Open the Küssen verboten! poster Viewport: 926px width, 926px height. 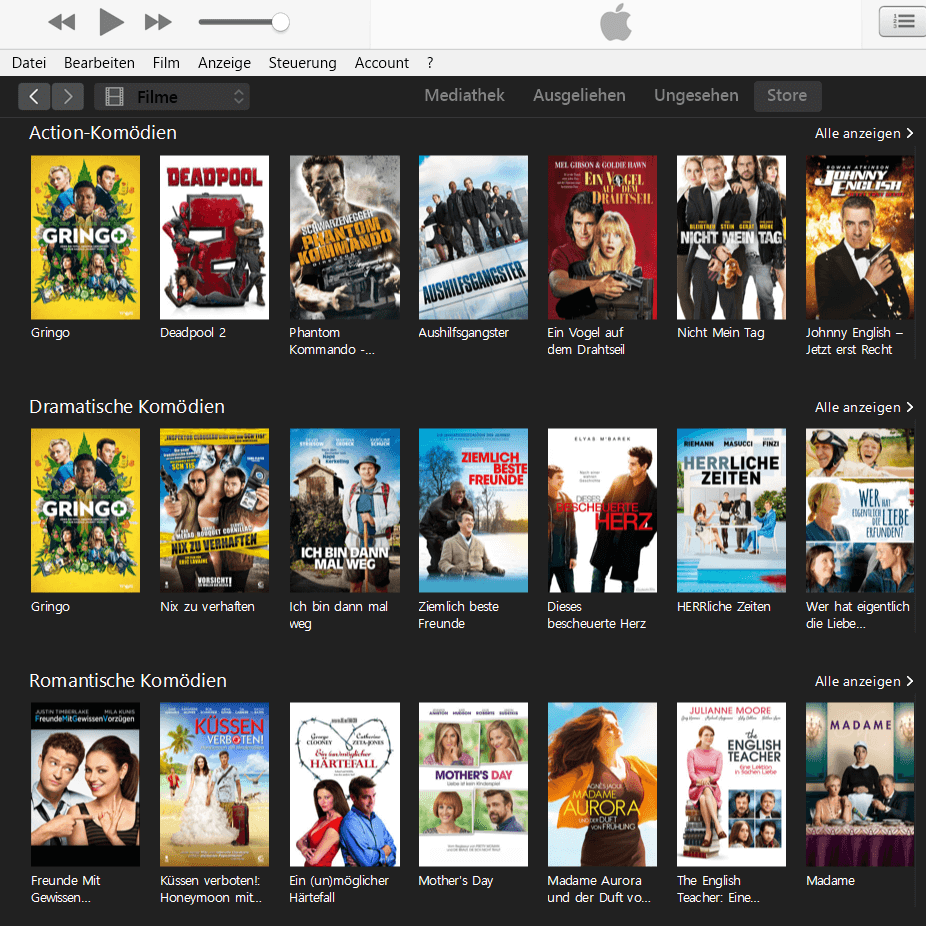214,784
